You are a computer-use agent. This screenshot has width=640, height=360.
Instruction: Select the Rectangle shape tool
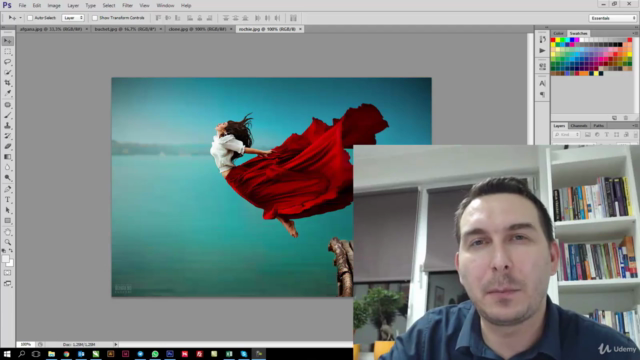tap(8, 220)
